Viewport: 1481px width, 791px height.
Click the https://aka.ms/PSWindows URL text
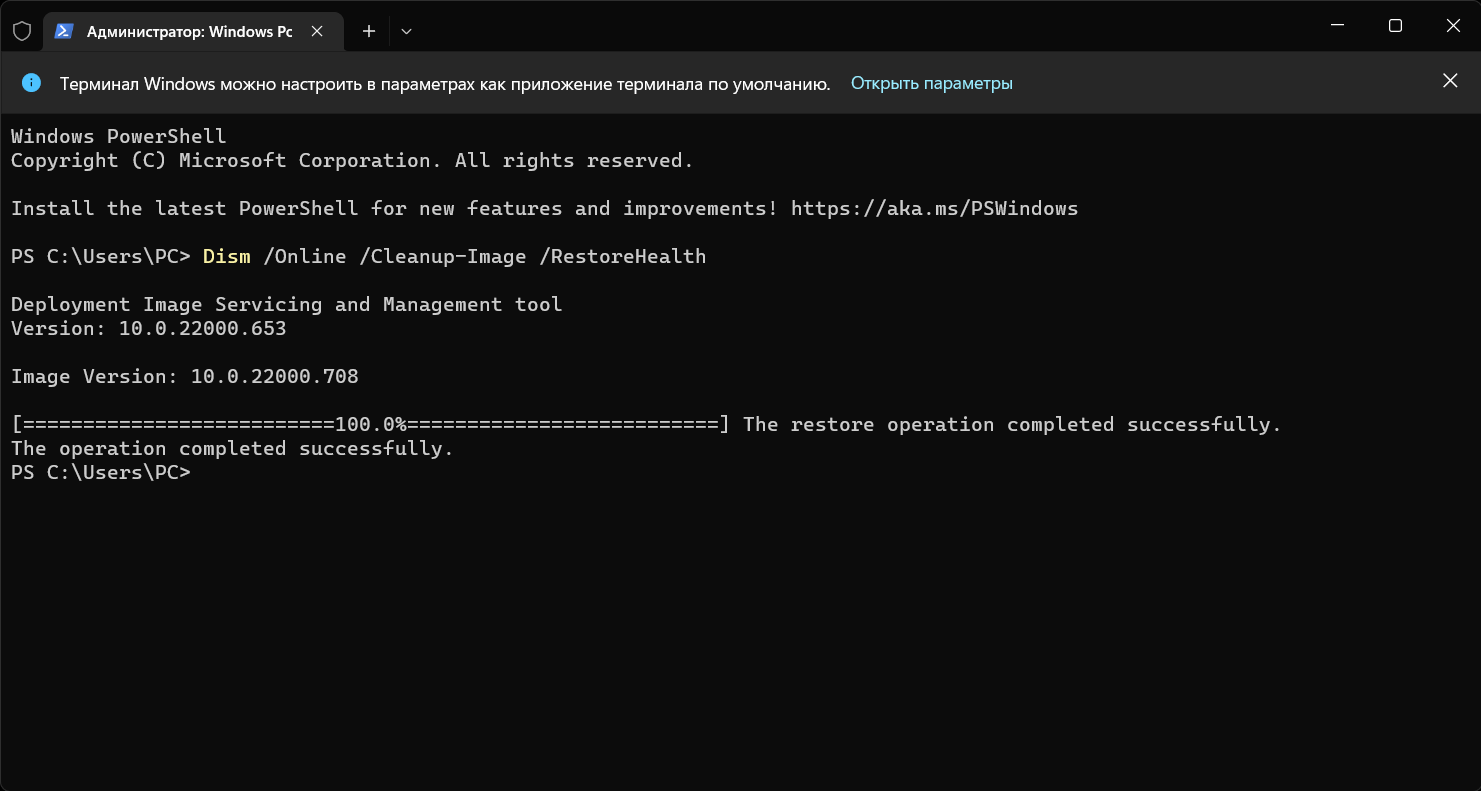pos(934,209)
